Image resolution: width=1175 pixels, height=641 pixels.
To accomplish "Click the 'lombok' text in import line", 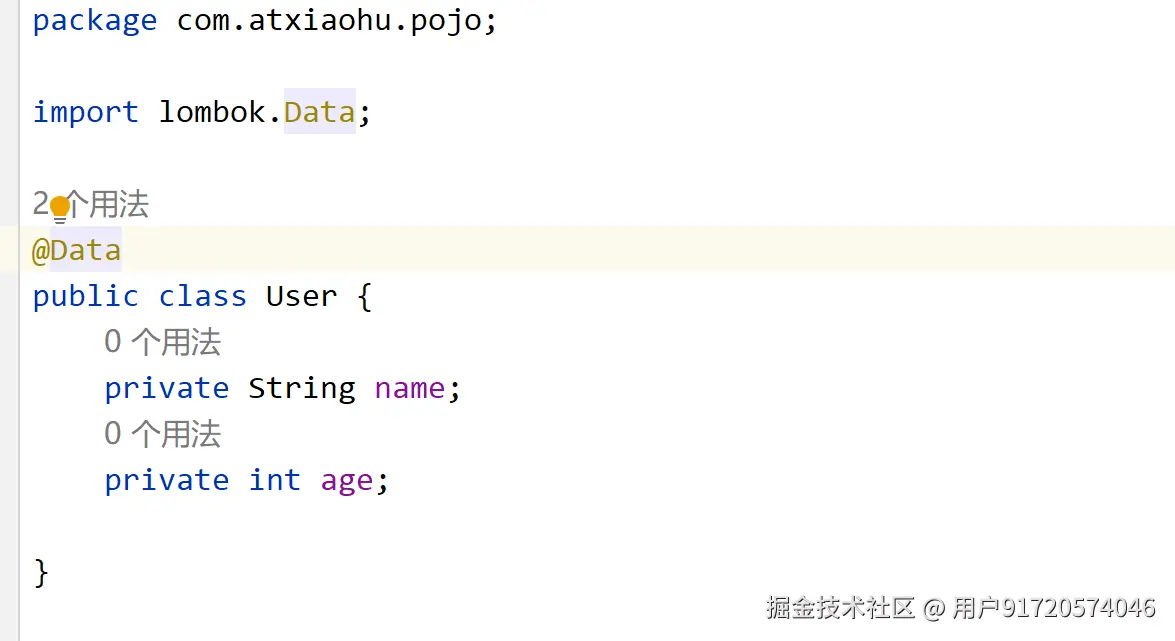I will click(212, 112).
